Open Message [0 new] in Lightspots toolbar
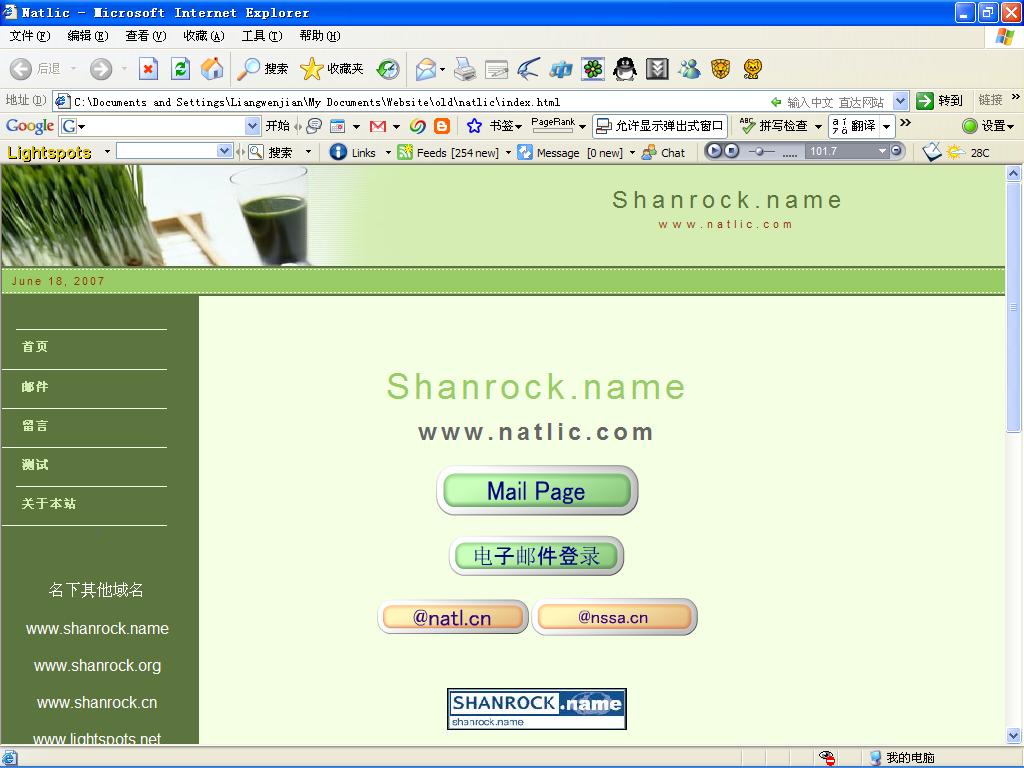The width and height of the screenshot is (1024, 768). [569, 153]
